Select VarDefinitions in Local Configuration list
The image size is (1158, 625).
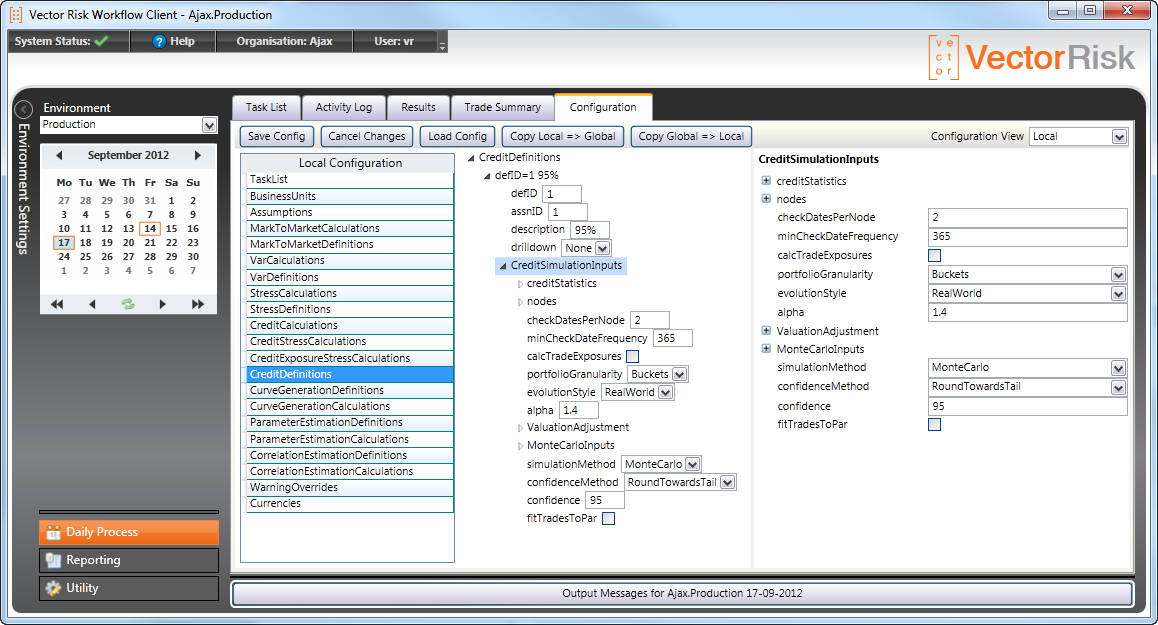[350, 278]
